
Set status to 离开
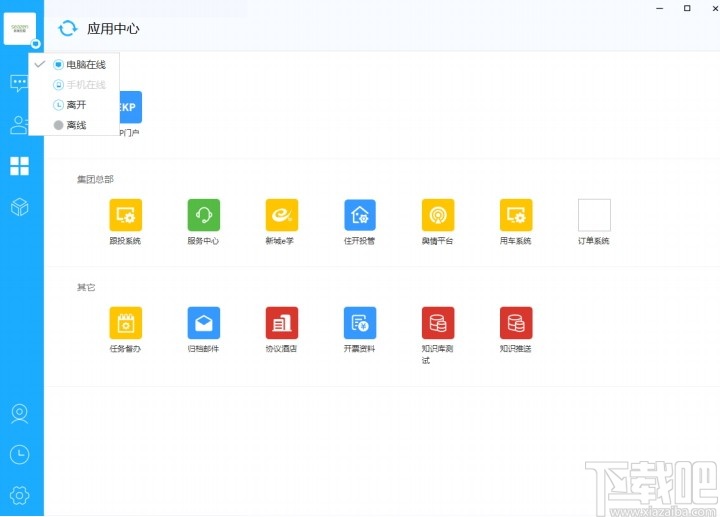(x=74, y=105)
